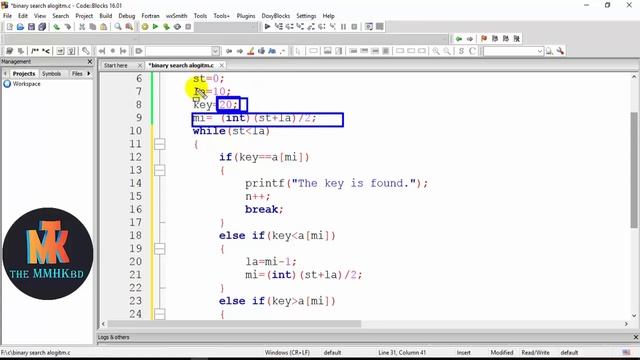
Task: Click the debugger Next line icon
Action: pyautogui.click(x=289, y=27)
